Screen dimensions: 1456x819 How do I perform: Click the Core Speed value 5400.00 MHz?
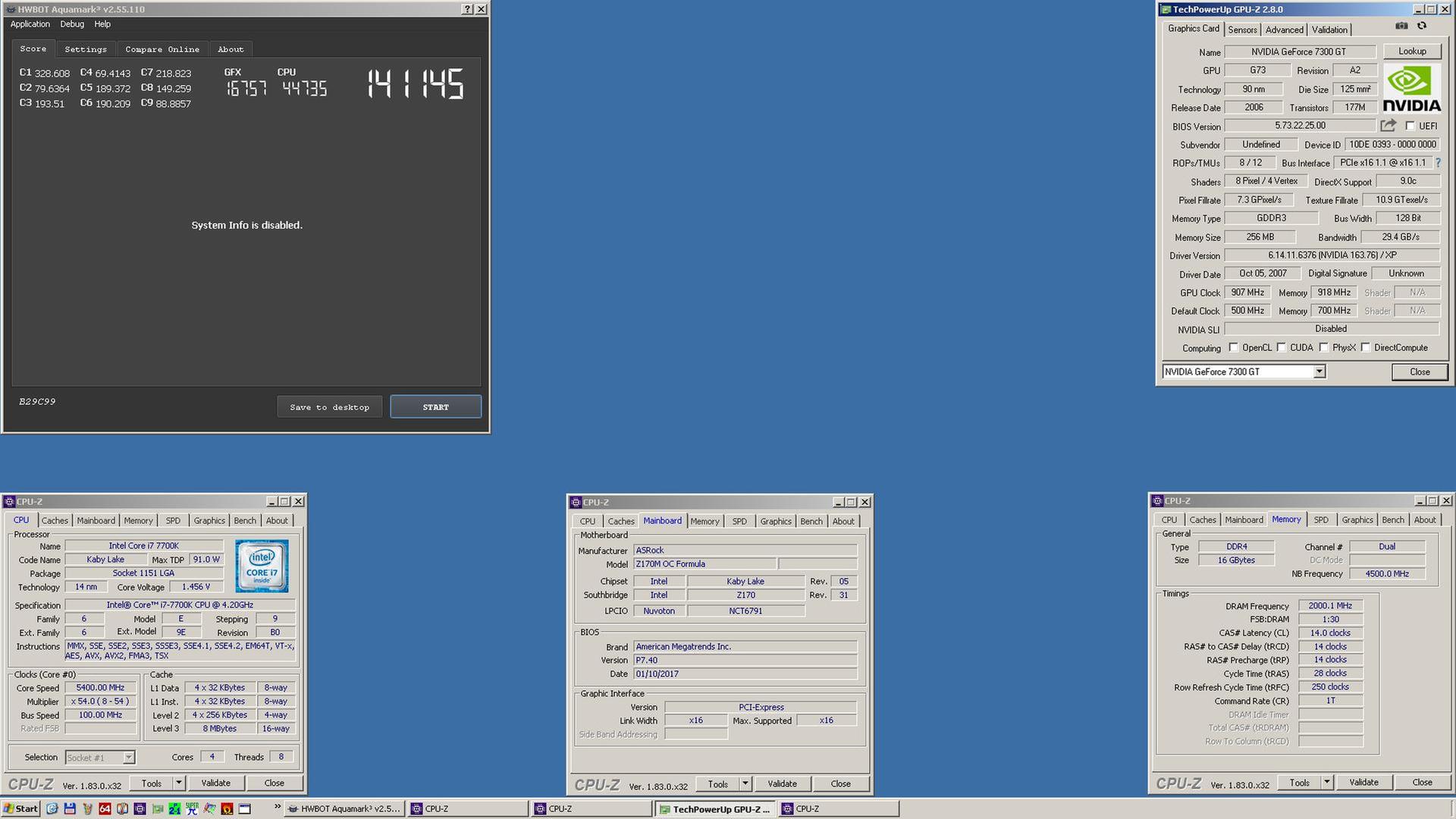pyautogui.click(x=100, y=688)
